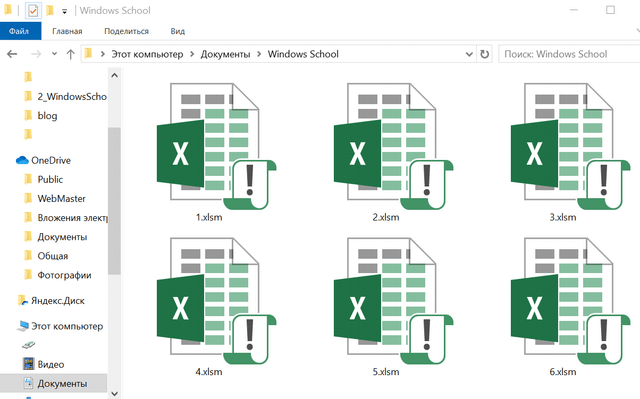Image resolution: width=640 pixels, height=399 pixels.
Task: Click the 3.xlsm file name label
Action: point(562,217)
